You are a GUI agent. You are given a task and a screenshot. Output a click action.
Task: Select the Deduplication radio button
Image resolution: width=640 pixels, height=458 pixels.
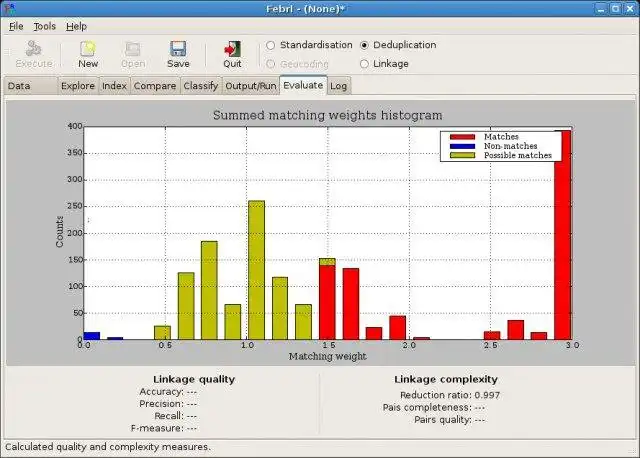click(x=364, y=45)
